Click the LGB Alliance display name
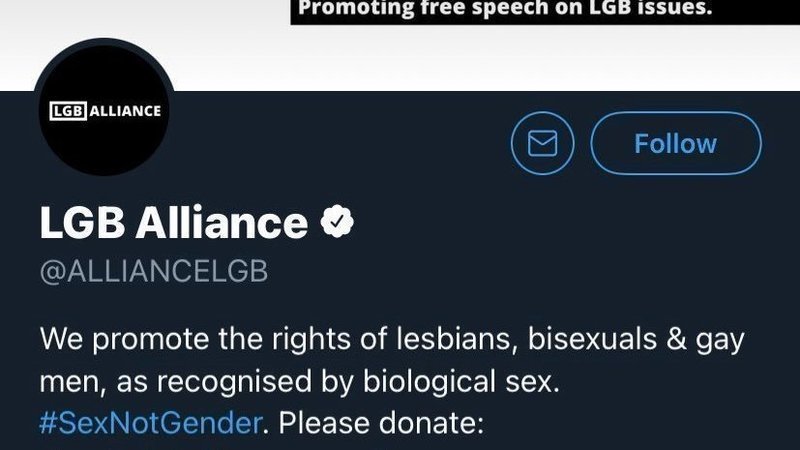800x450 pixels. [x=174, y=222]
